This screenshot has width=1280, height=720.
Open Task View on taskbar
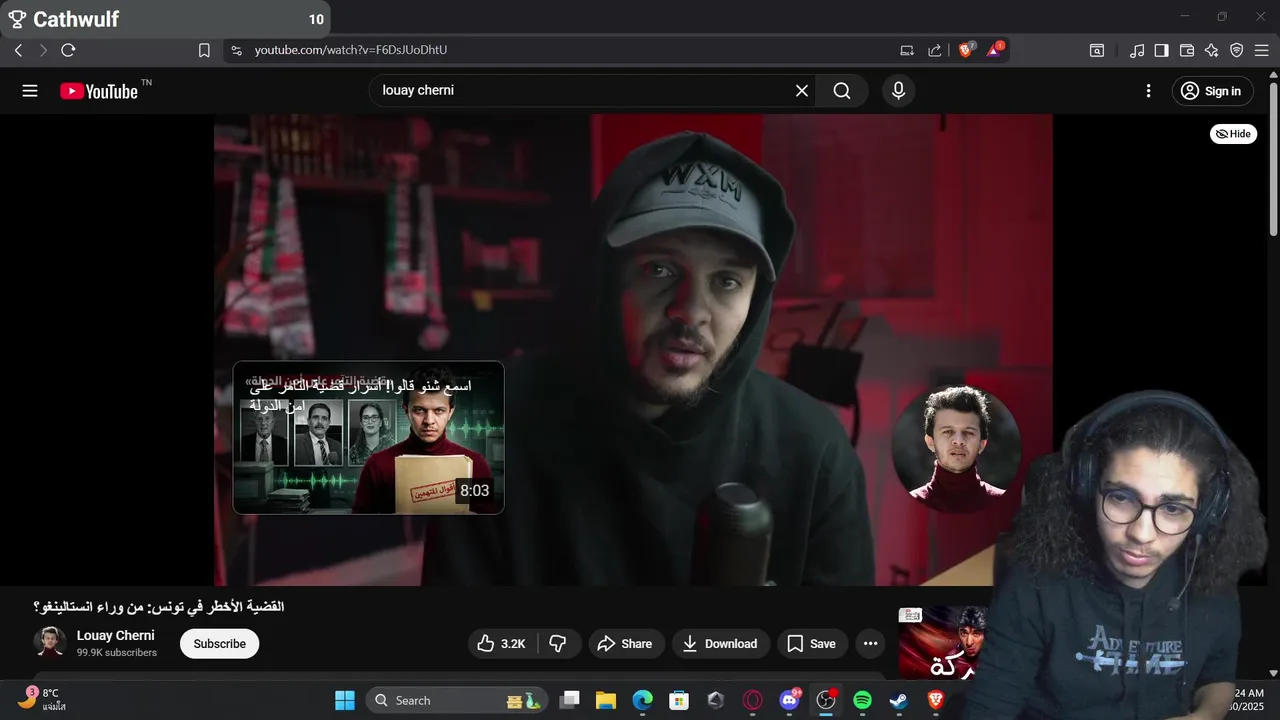[570, 700]
